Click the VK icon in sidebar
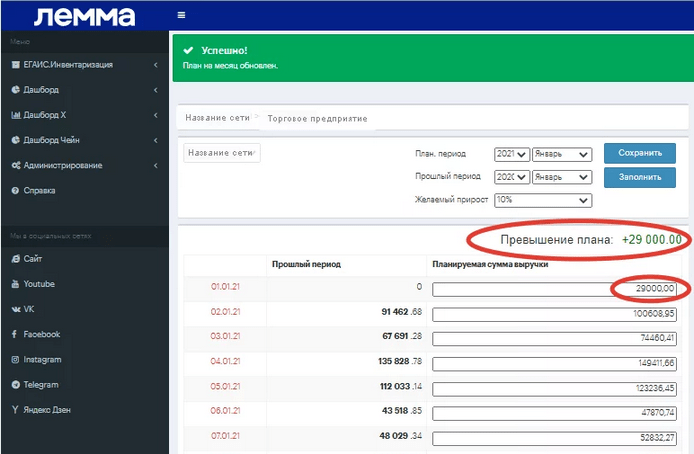This screenshot has width=694, height=454. pyautogui.click(x=16, y=309)
